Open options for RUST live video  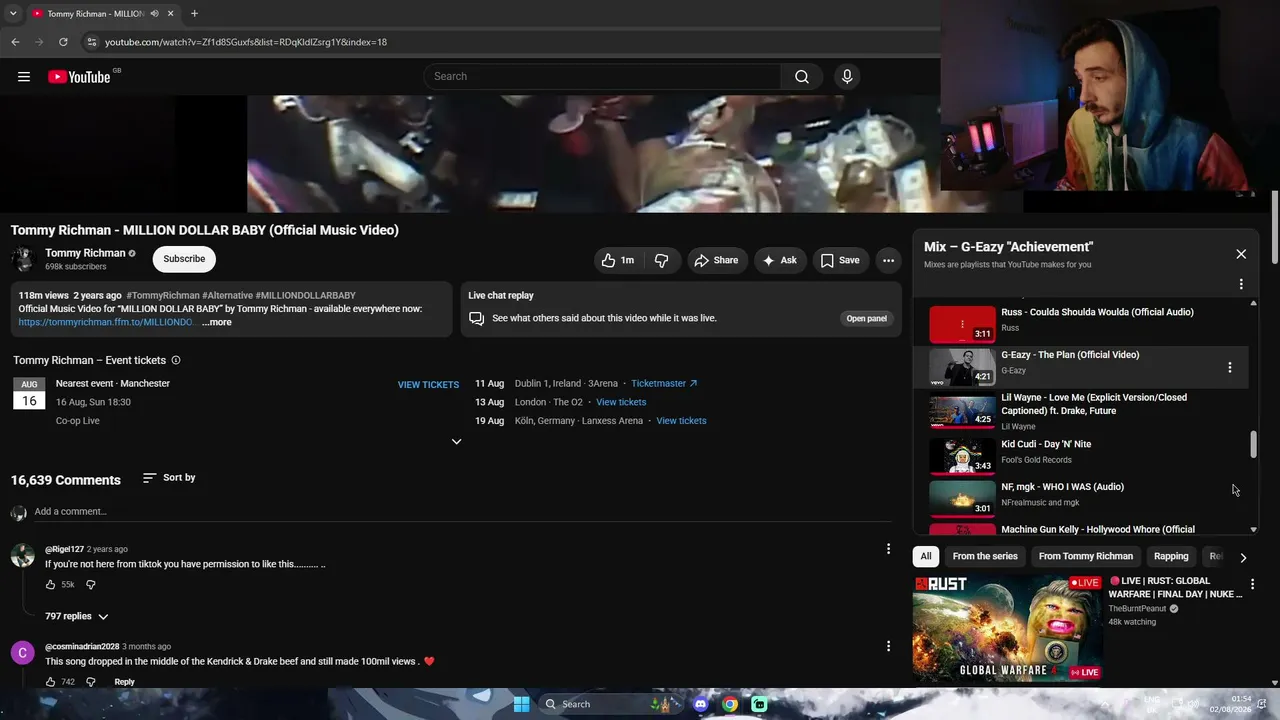(x=1252, y=584)
